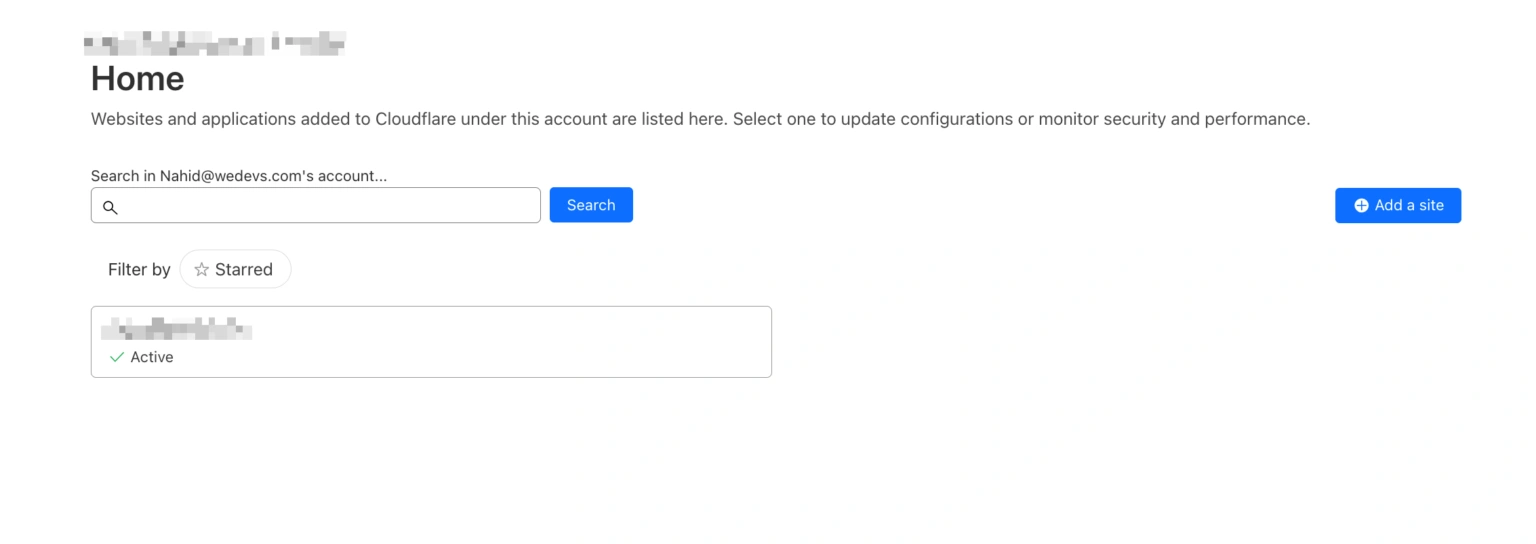Click the "Search in Nahid@wedevs.com's account" label
The height and width of the screenshot is (544, 1536).
[238, 176]
